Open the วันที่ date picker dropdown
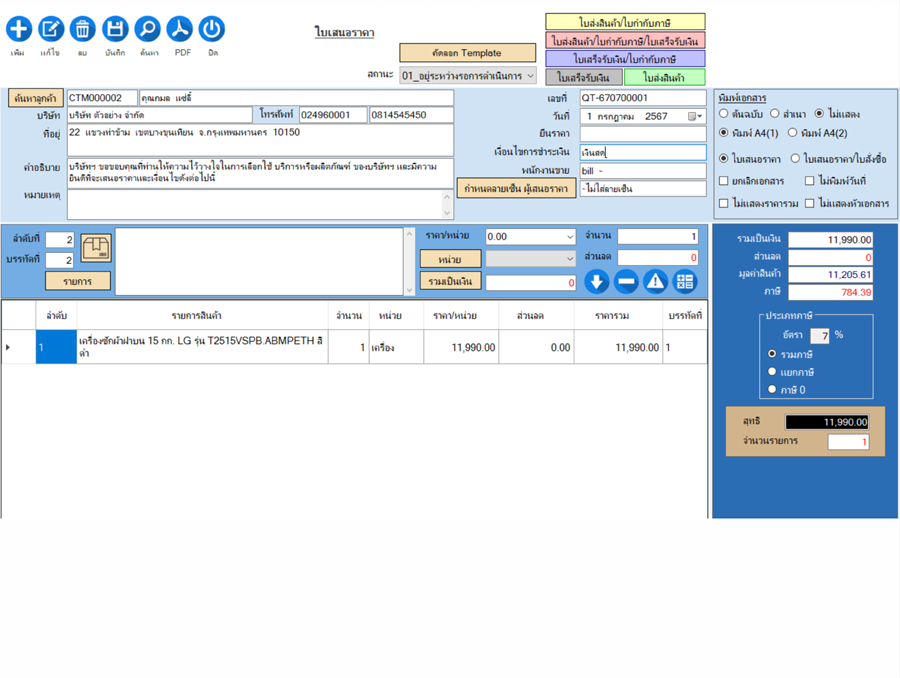Screen dimensions: 900x678 click(696, 116)
